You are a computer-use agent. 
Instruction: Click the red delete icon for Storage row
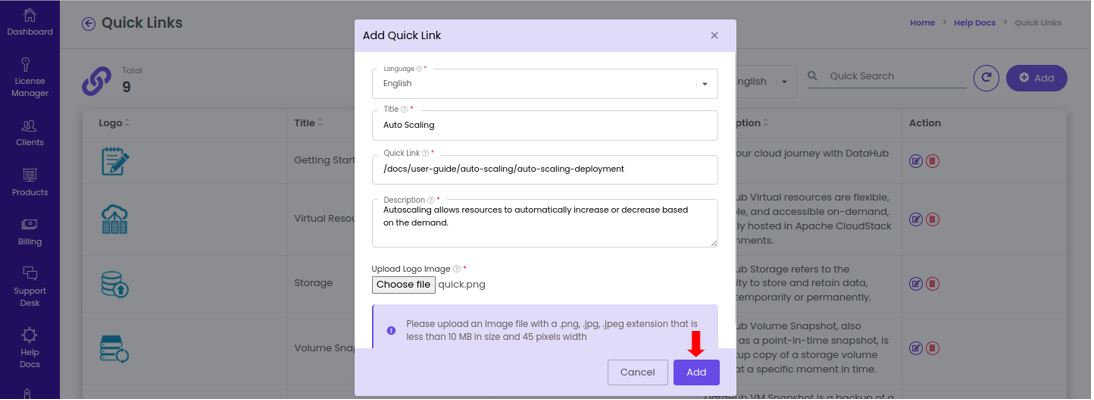coord(932,284)
